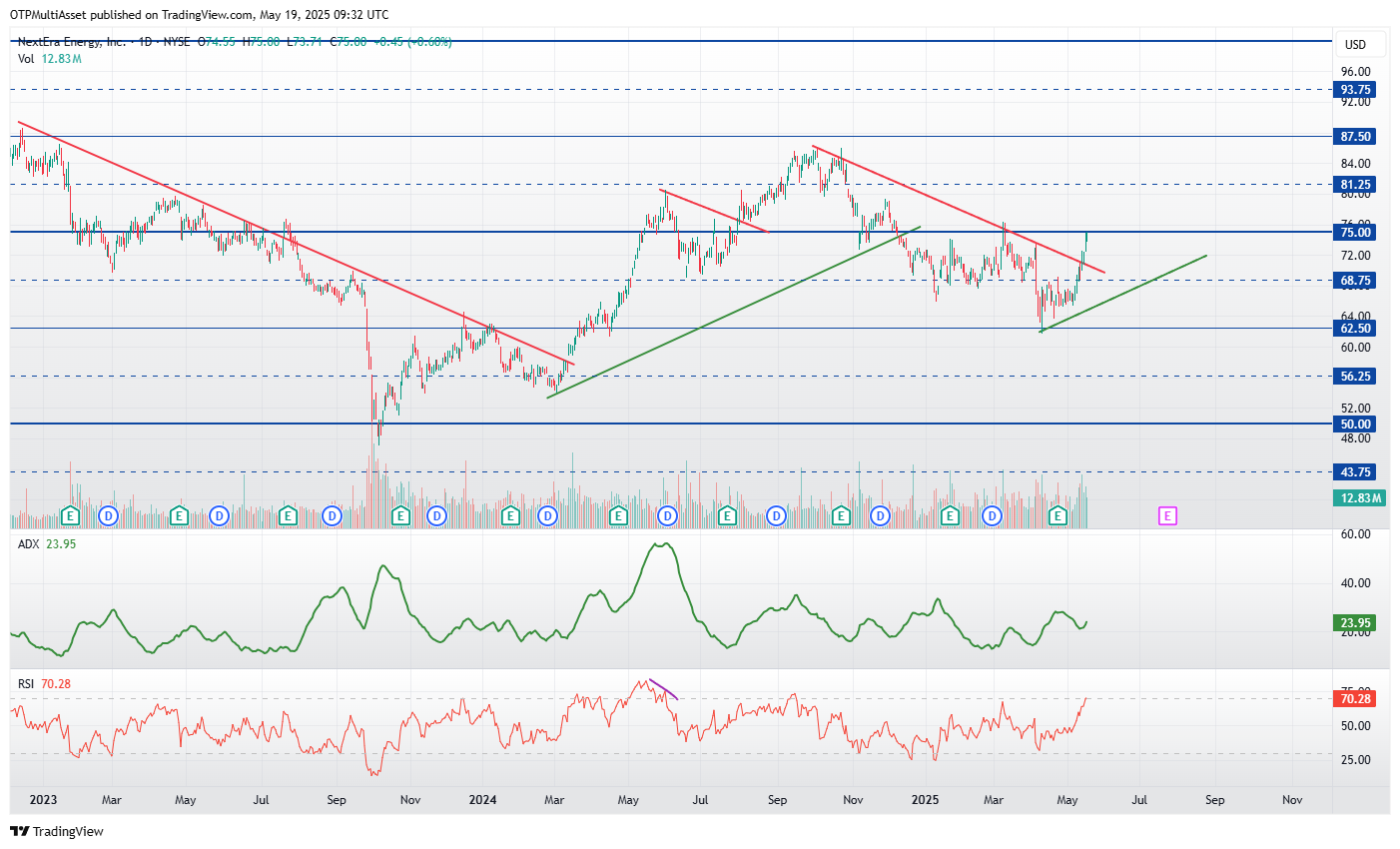Screen dimensions: 1400x849
Task: Click the NextEra Energy symbol title
Action: (72, 42)
